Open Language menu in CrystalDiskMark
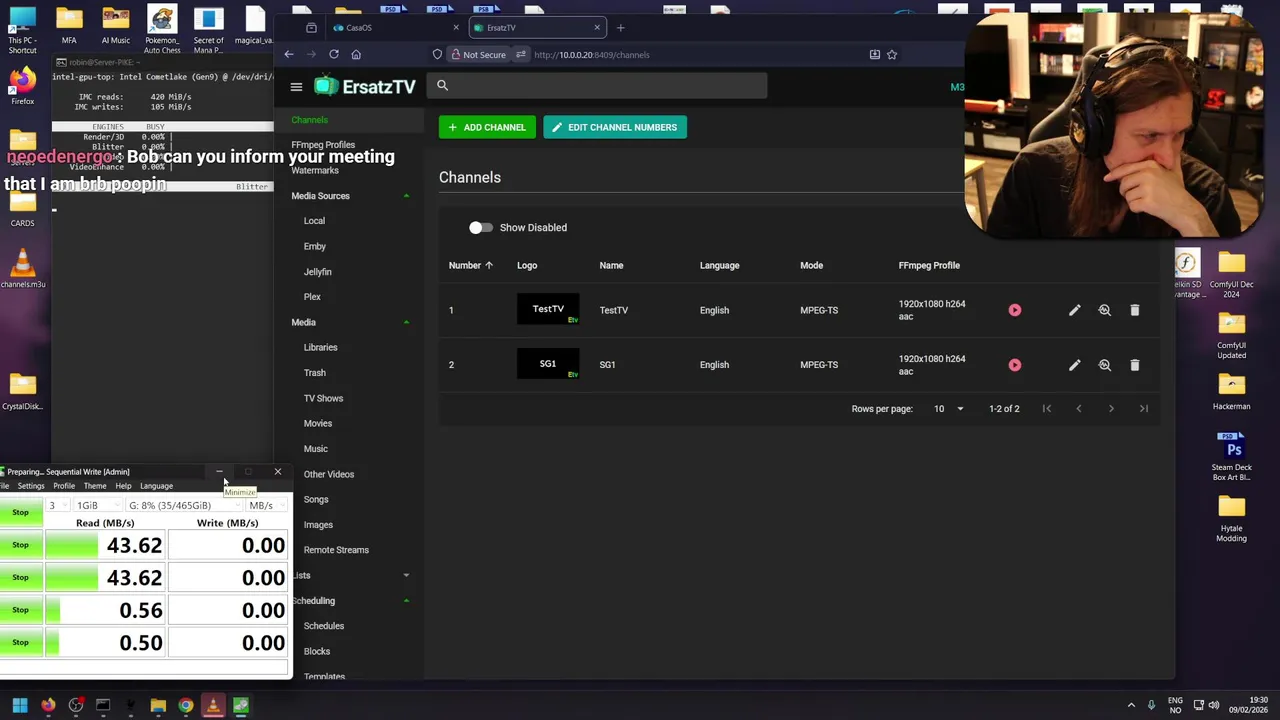 click(x=156, y=486)
